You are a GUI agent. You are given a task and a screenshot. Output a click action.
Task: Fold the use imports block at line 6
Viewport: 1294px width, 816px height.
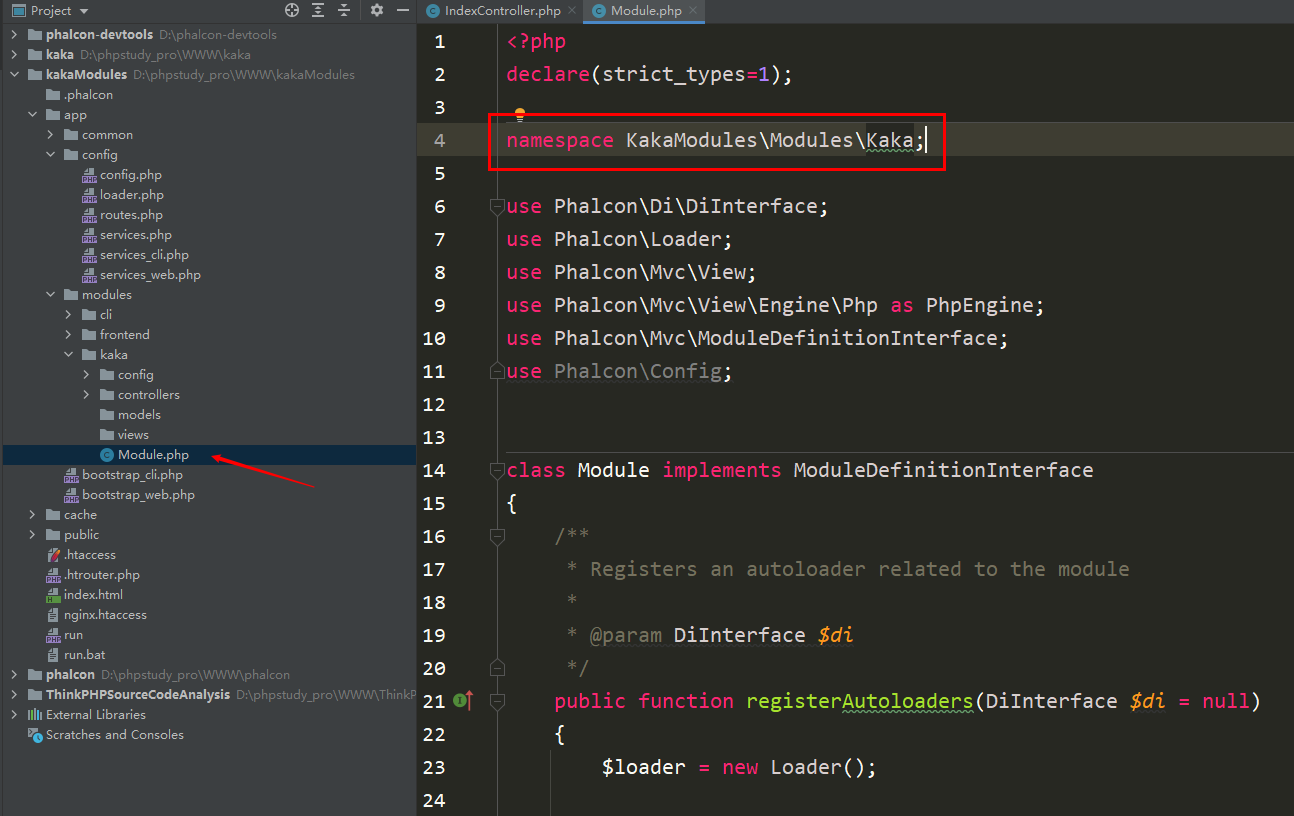click(496, 206)
